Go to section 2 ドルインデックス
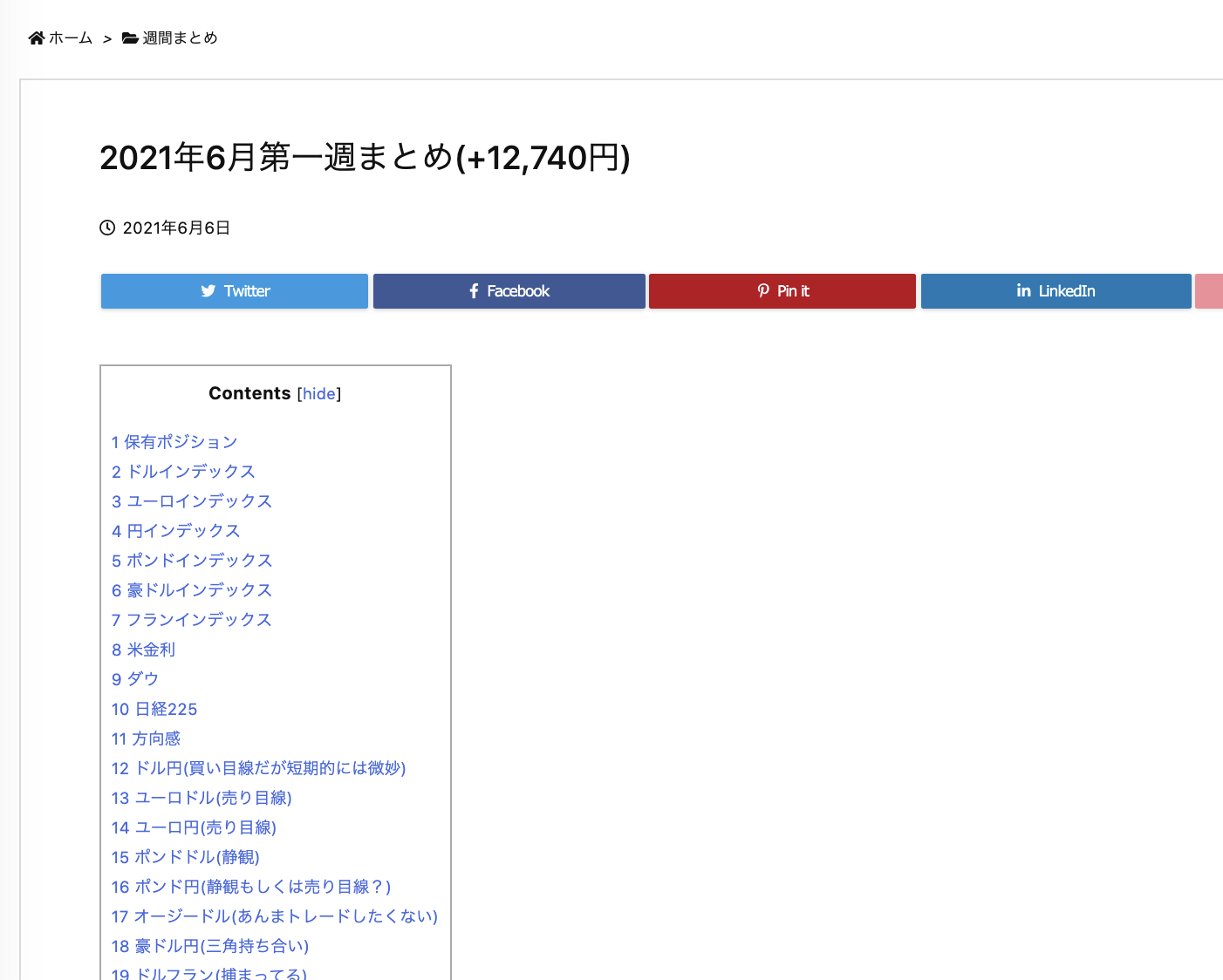The height and width of the screenshot is (980, 1223). 183,472
